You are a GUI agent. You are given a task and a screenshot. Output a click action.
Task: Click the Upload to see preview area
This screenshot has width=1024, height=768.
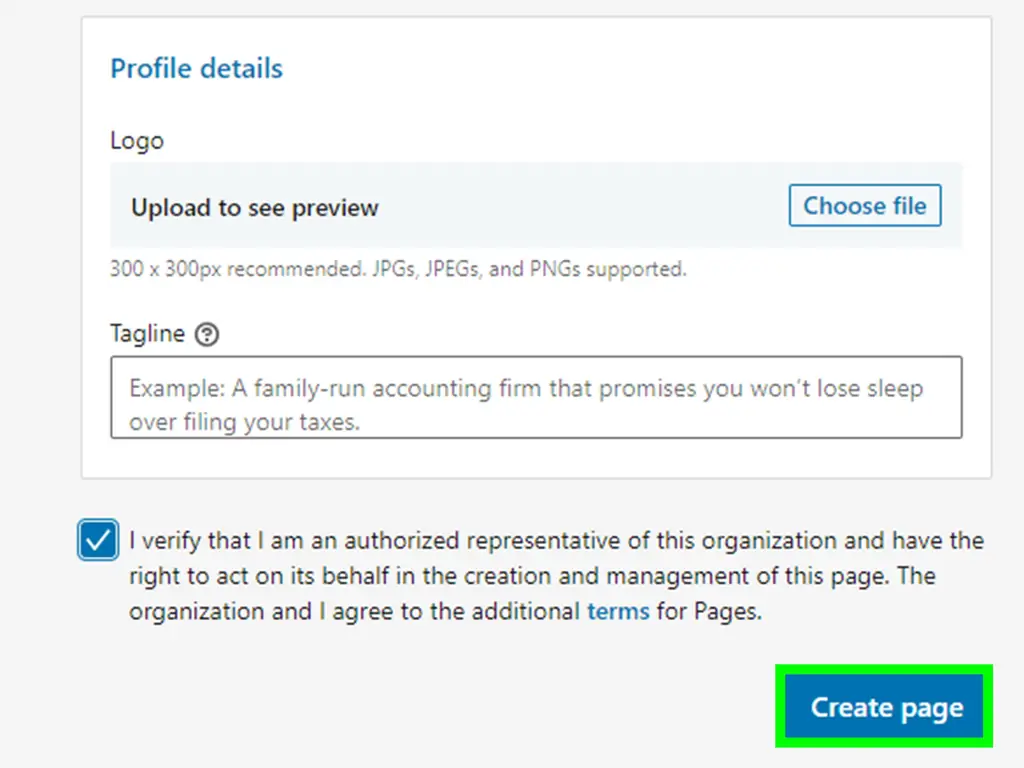click(254, 207)
